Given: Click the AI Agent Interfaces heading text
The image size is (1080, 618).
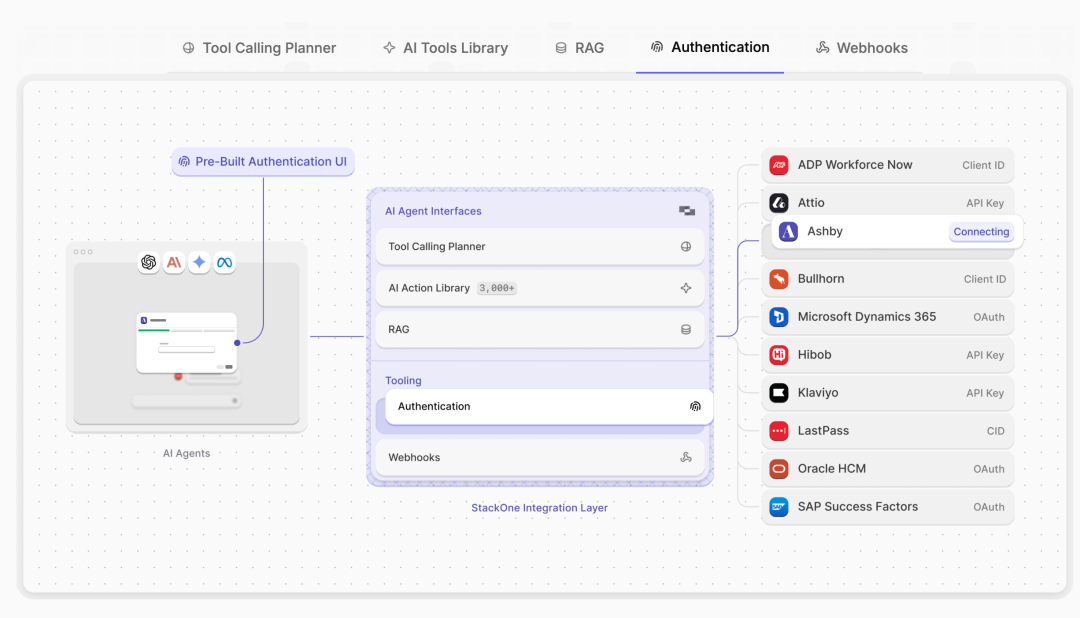Looking at the screenshot, I should pyautogui.click(x=433, y=211).
